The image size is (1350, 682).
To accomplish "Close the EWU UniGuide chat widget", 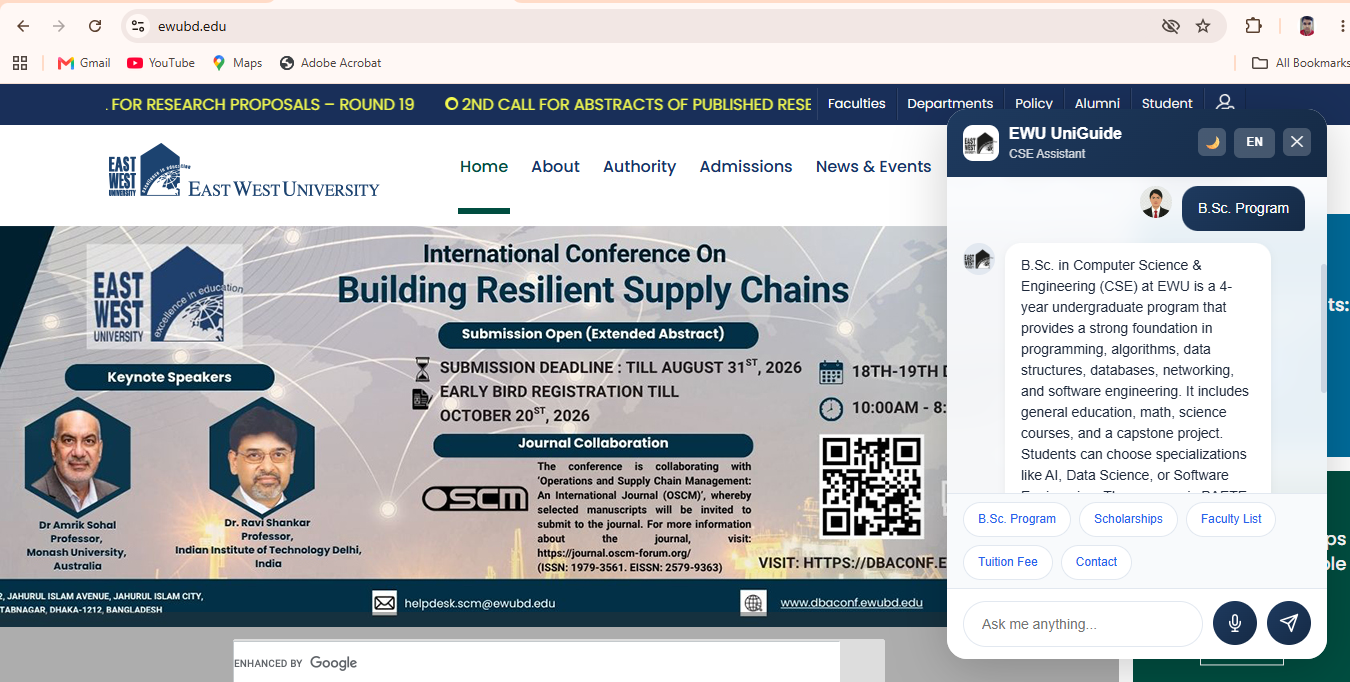I will click(1297, 142).
